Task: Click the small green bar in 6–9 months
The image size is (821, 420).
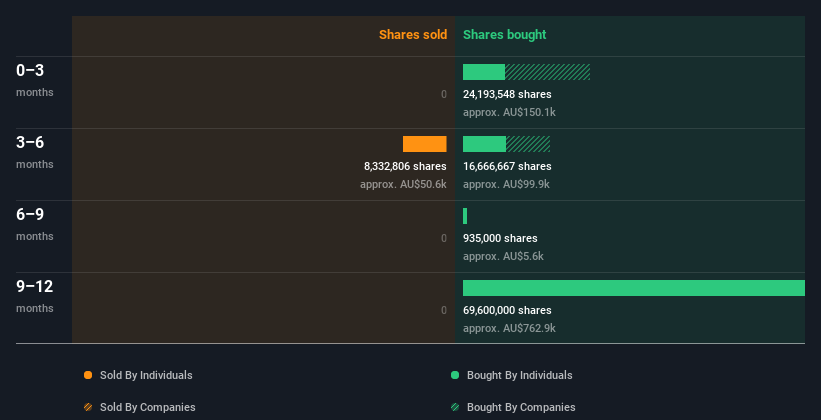Action: 465,216
